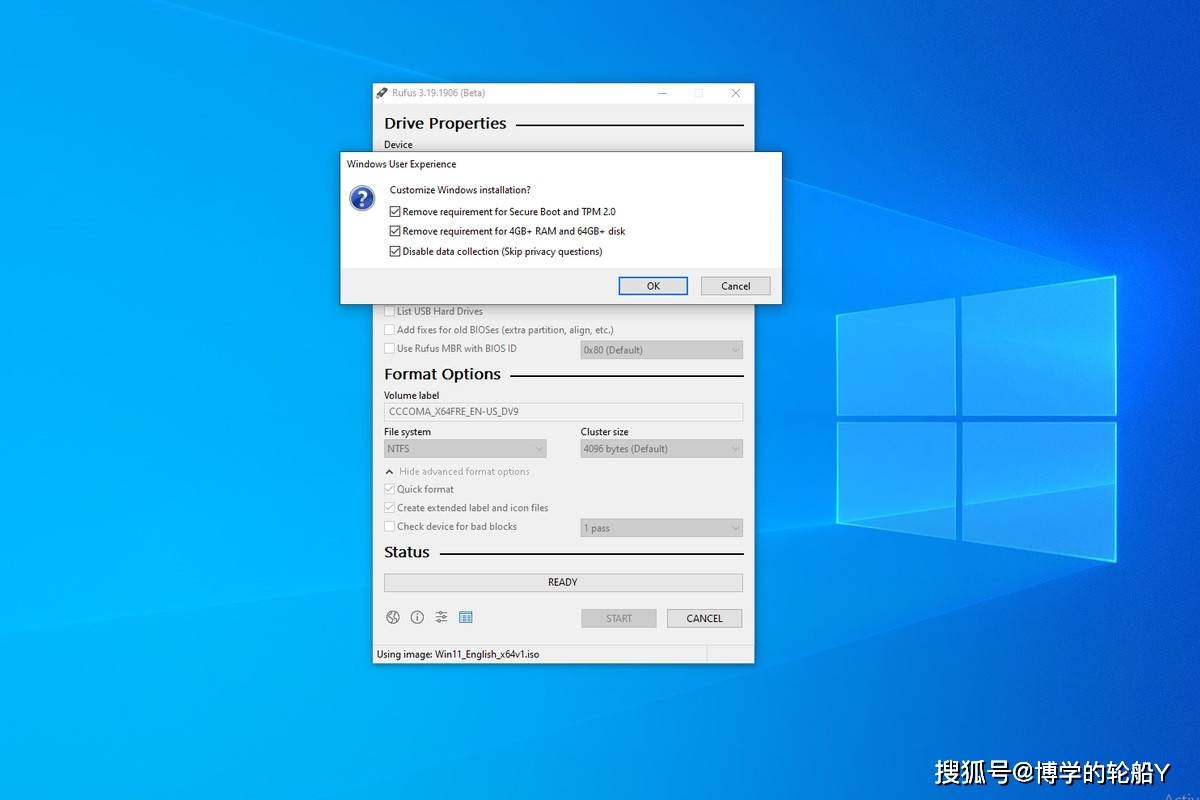Toggle Quick format checkbox

point(389,489)
